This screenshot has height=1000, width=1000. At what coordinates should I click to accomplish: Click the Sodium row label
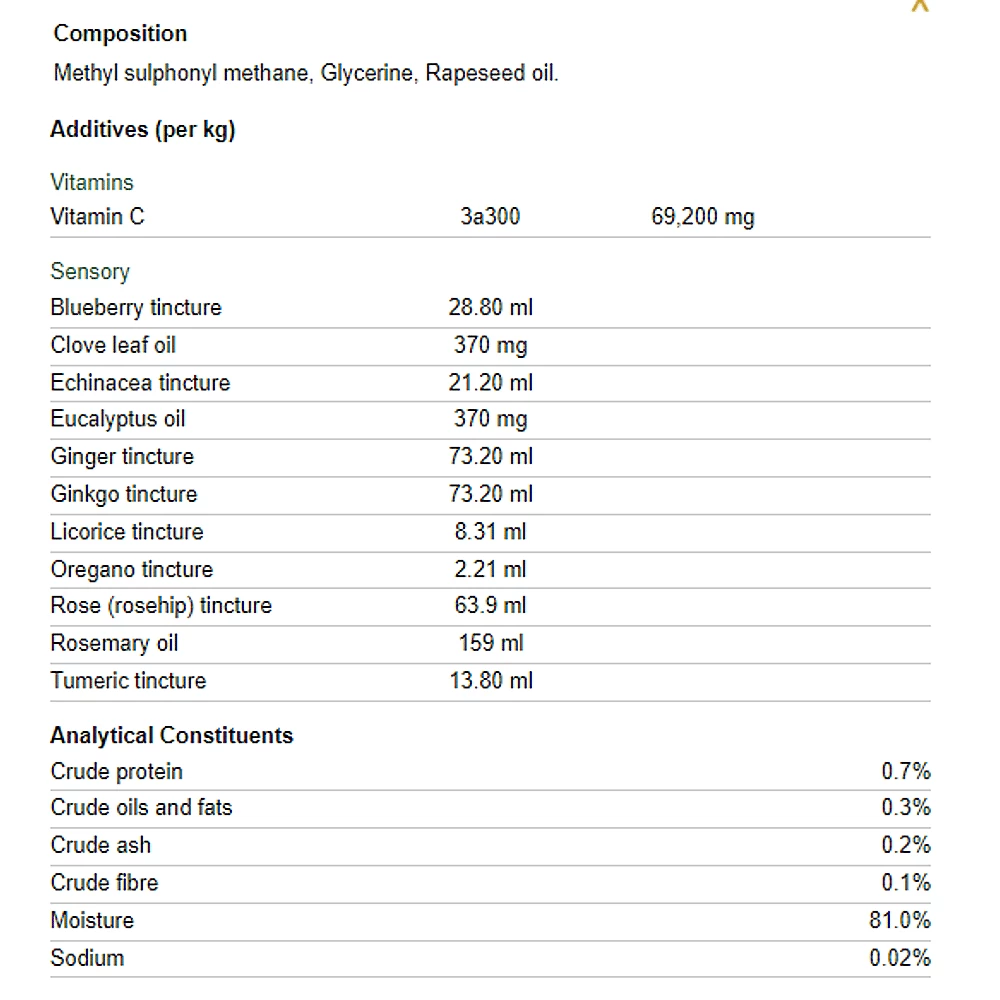tap(88, 958)
